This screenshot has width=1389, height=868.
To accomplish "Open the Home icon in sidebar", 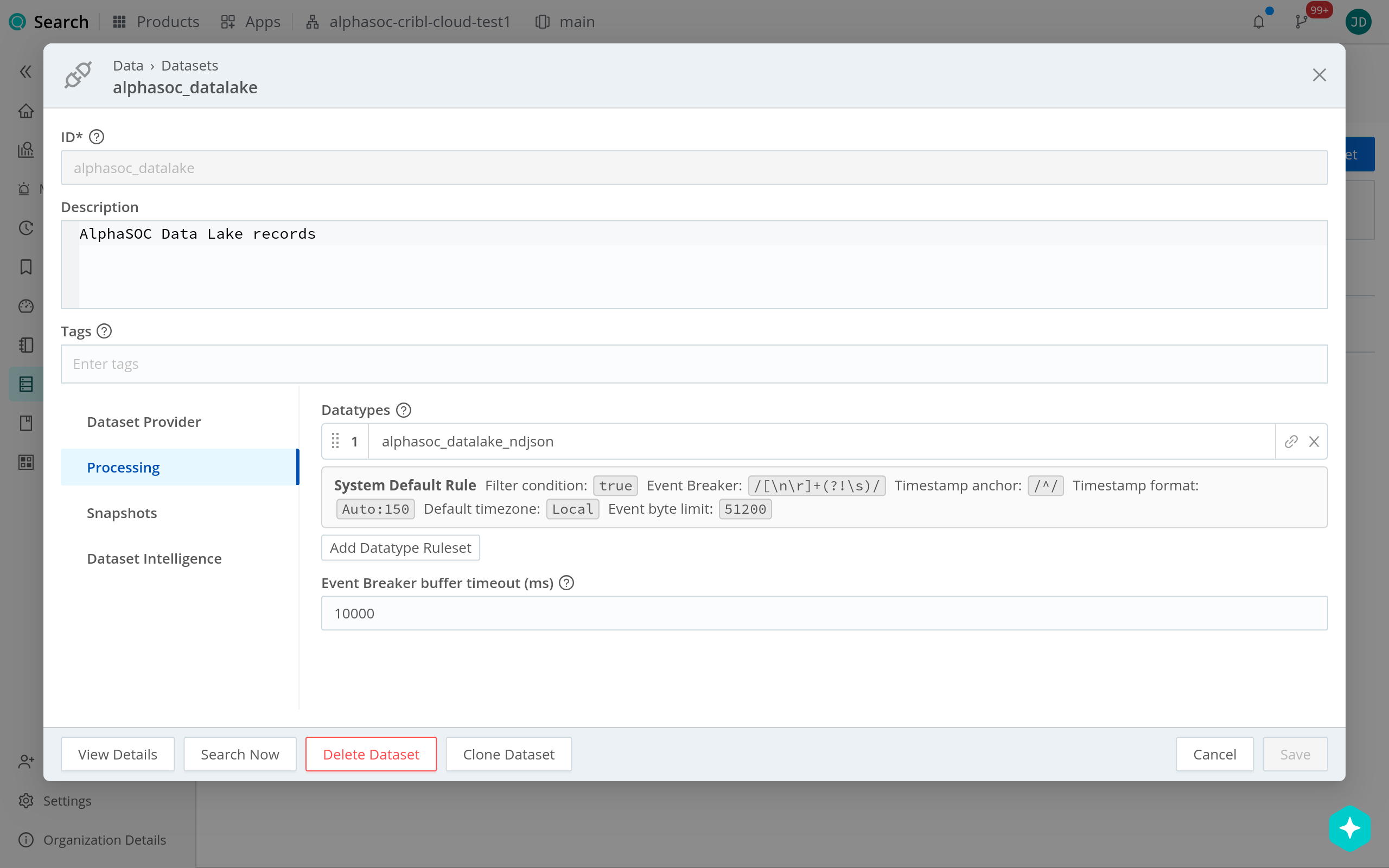I will click(26, 111).
